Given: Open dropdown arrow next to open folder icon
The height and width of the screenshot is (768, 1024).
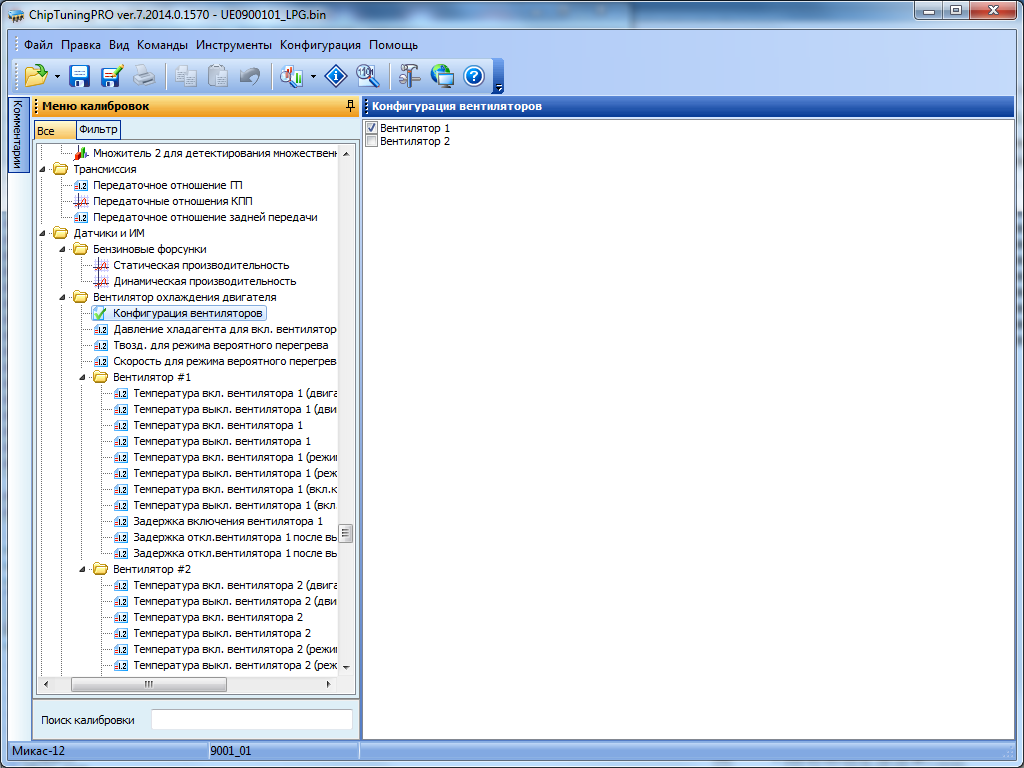Looking at the screenshot, I should (x=58, y=76).
